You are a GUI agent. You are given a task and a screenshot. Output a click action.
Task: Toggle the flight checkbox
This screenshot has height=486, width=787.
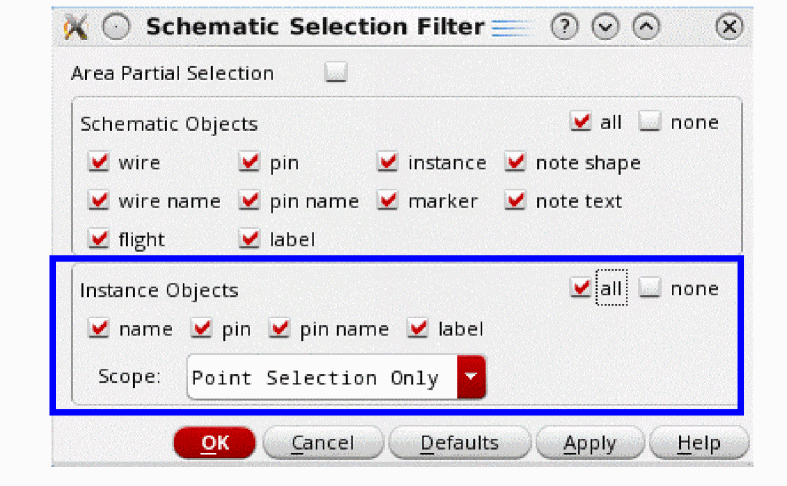(99, 239)
